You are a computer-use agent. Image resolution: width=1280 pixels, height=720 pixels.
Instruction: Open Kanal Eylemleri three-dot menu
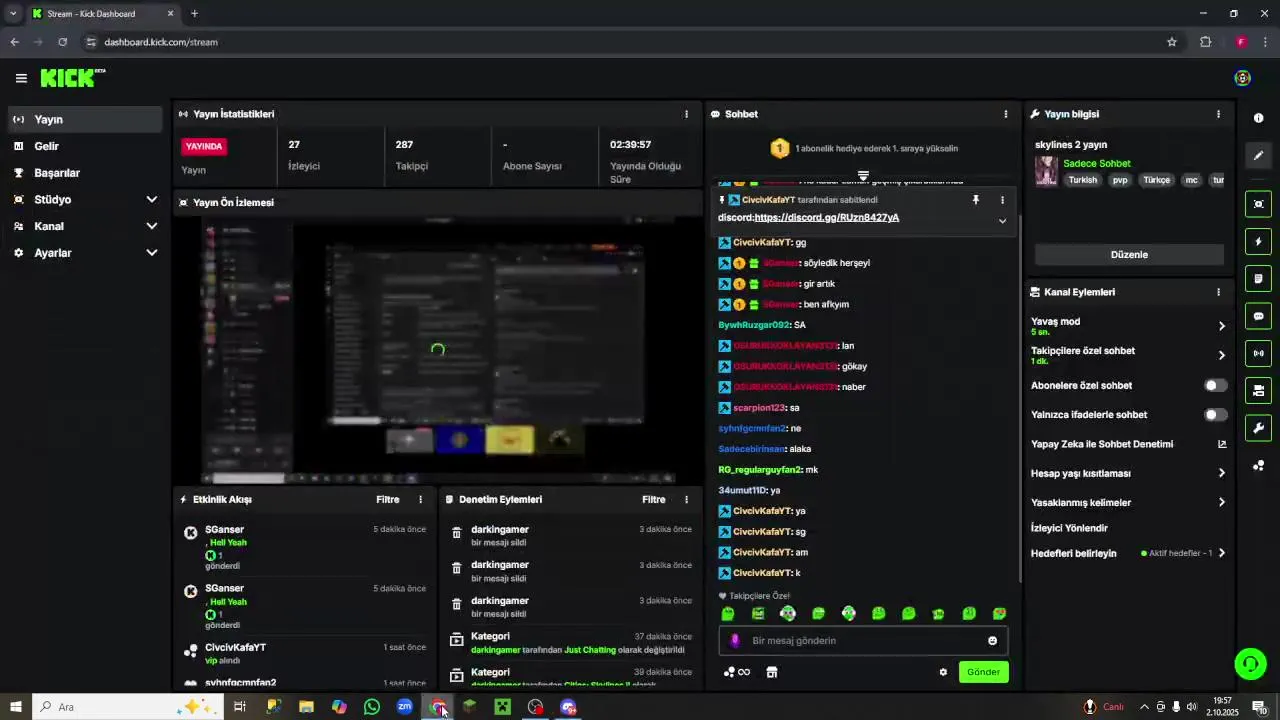pyautogui.click(x=1218, y=292)
